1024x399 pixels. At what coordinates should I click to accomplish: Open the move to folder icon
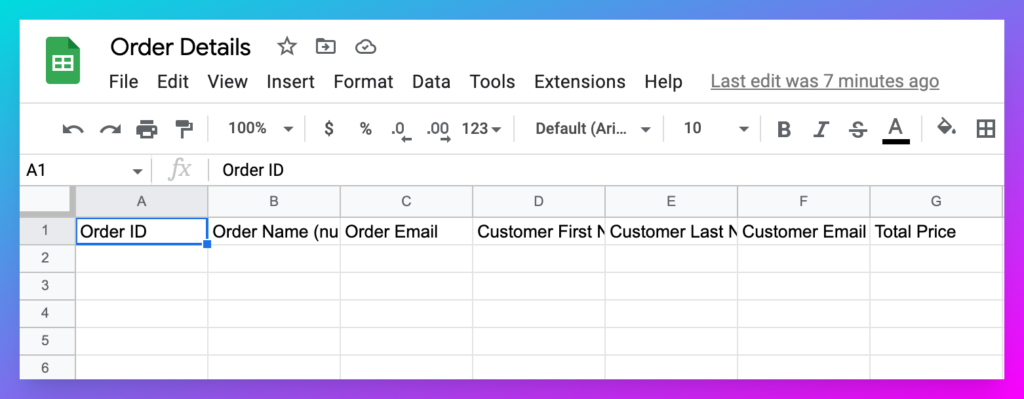(325, 46)
